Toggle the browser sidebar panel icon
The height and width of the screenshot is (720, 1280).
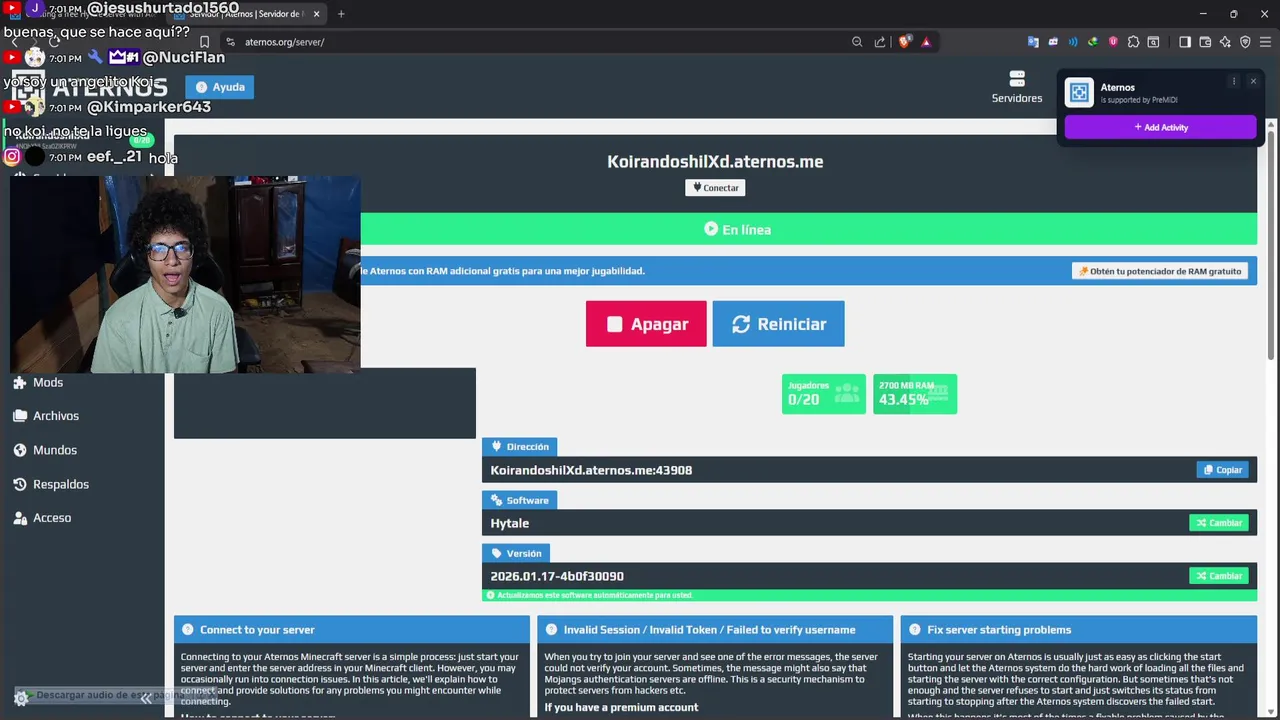click(1185, 42)
